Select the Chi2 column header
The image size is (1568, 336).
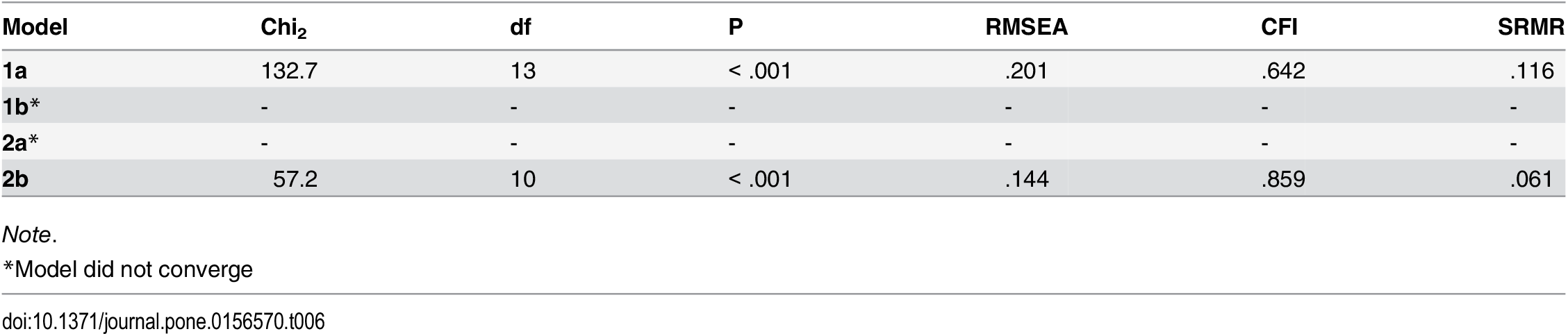coord(284,28)
